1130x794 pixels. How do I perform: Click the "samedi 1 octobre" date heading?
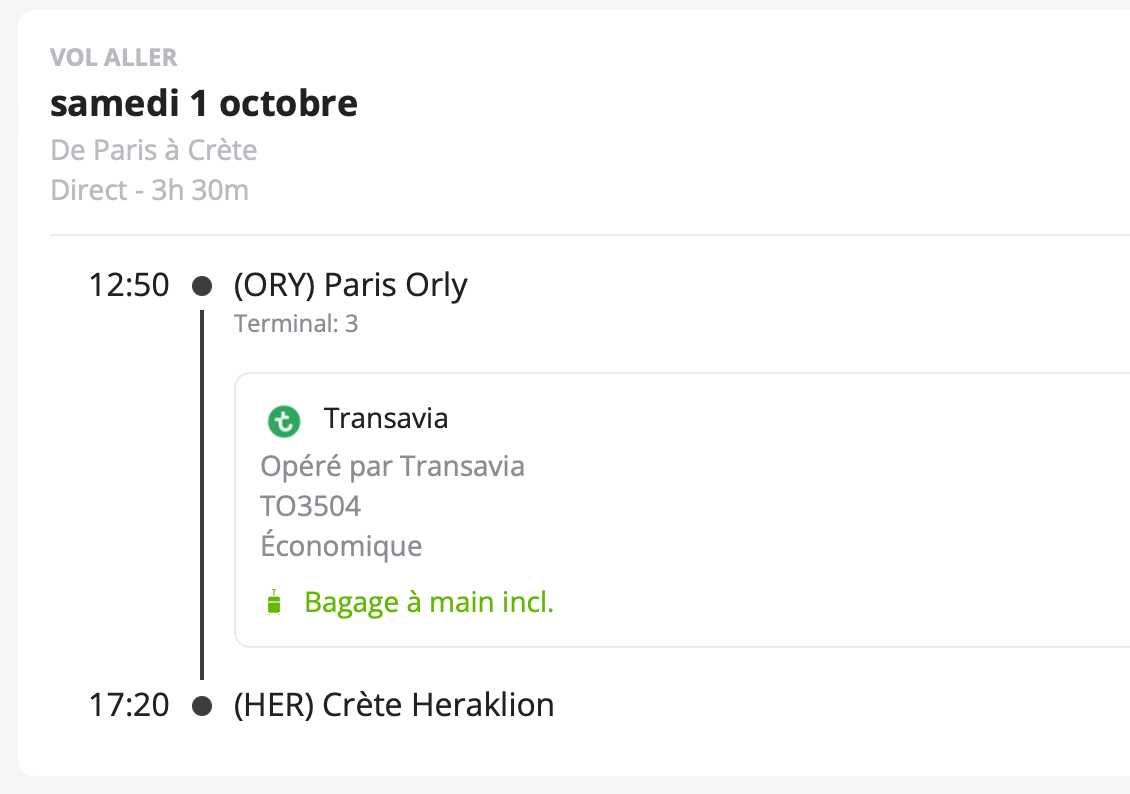(204, 104)
